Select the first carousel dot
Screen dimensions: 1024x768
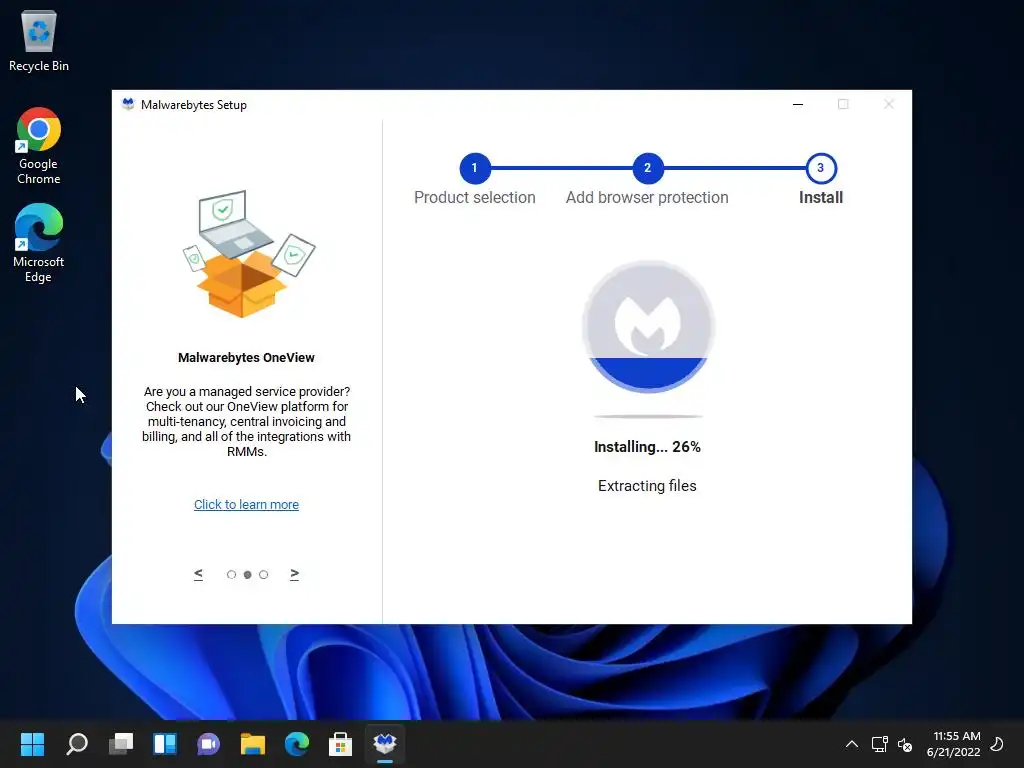tap(231, 575)
